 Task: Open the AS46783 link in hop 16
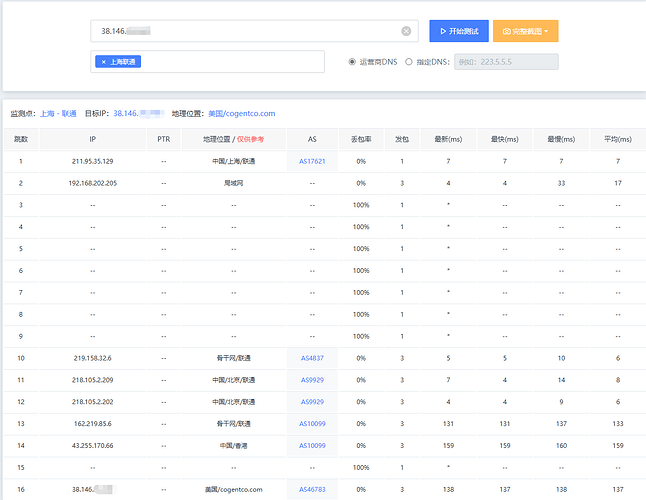coord(312,489)
